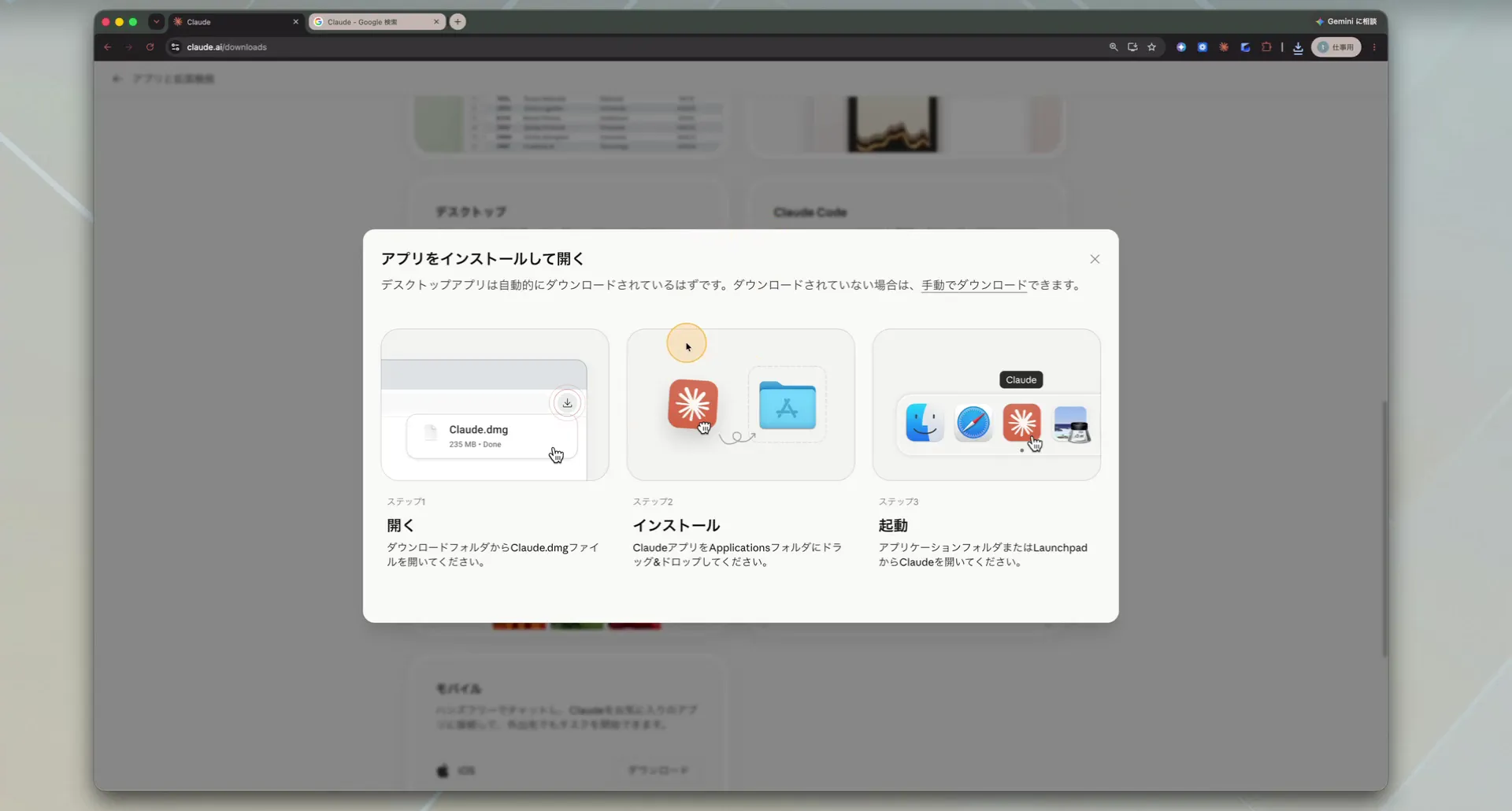
Task: Click the Step 2 drag-to-Applications illustration
Action: tap(740, 405)
